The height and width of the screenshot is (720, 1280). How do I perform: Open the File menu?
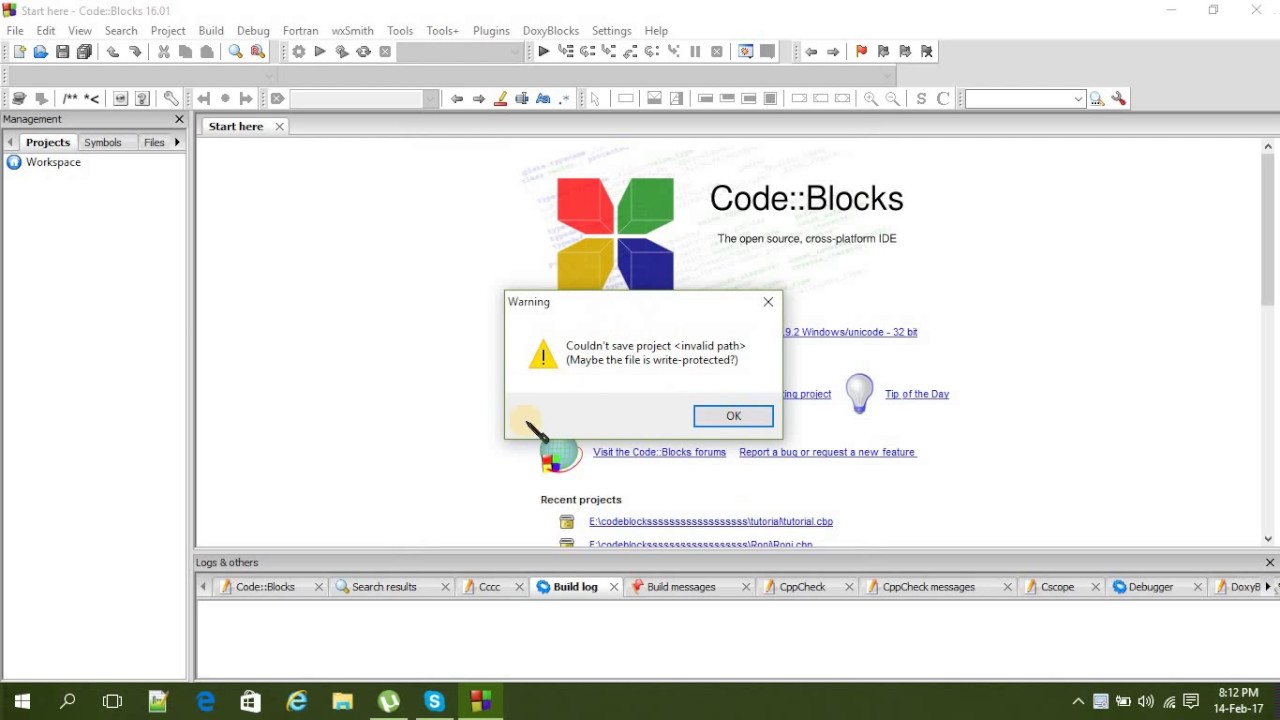click(x=15, y=31)
